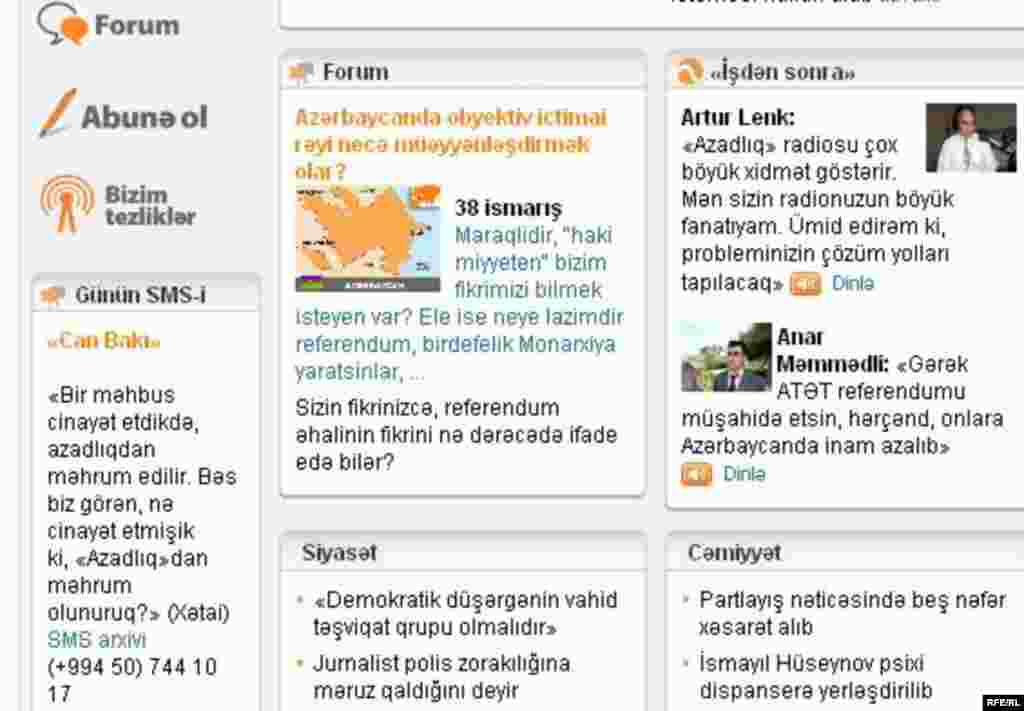Open forum topic about Azərbaycanda obyektiv ictimai rəyi
The height and width of the screenshot is (711, 1024).
pos(452,138)
